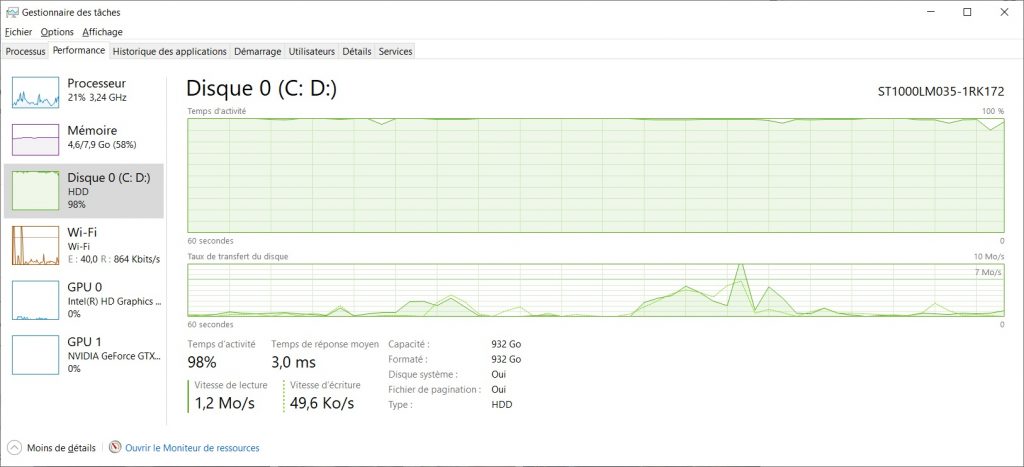This screenshot has height=467, width=1024.
Task: Select the Processeur mini graph thumbnail
Action: pyautogui.click(x=36, y=92)
